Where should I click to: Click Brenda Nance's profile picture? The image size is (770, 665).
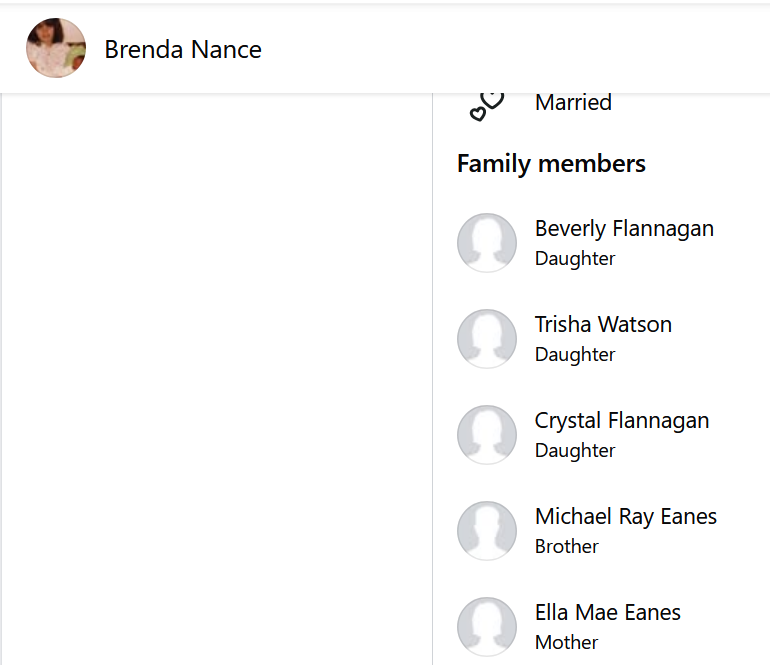[56, 48]
